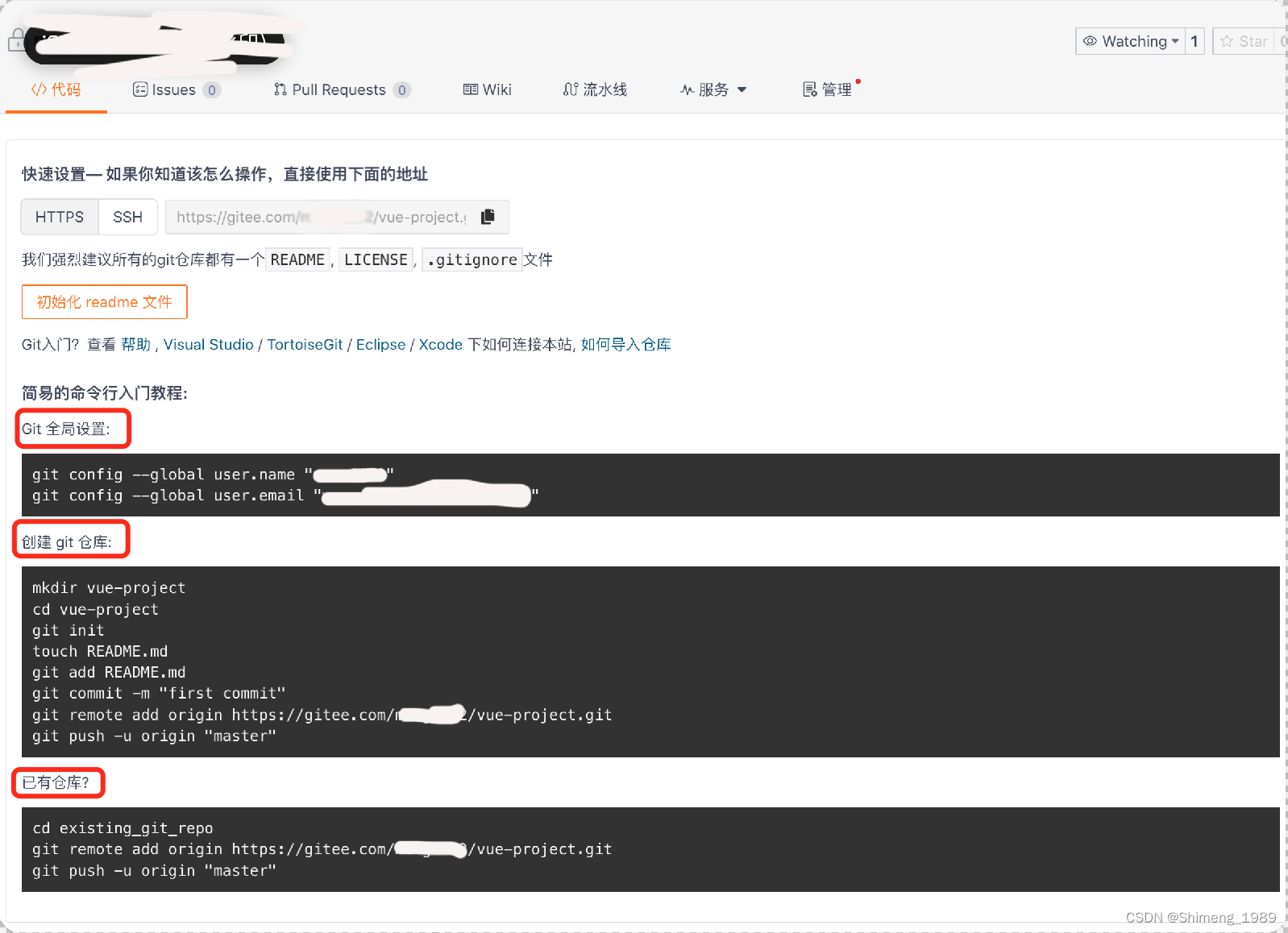Click the 流水线 pipeline icon

point(570,89)
